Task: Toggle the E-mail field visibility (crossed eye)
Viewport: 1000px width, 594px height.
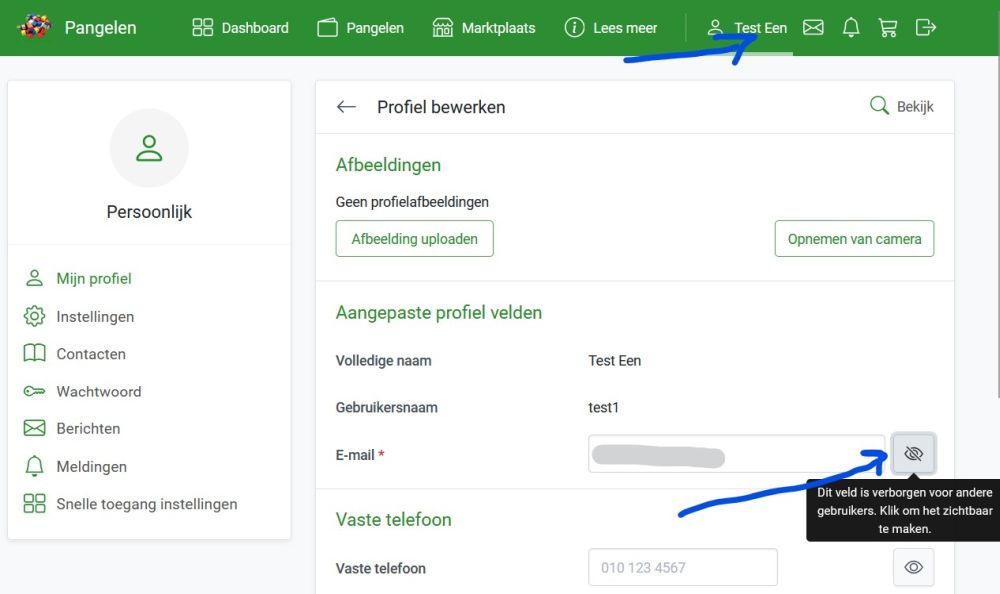Action: (x=914, y=454)
